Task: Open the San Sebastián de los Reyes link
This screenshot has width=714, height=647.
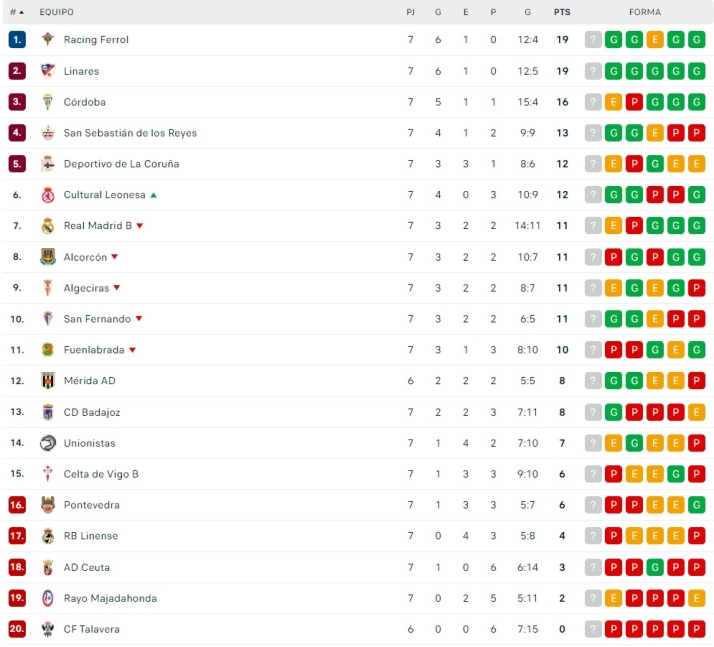Action: (x=130, y=133)
